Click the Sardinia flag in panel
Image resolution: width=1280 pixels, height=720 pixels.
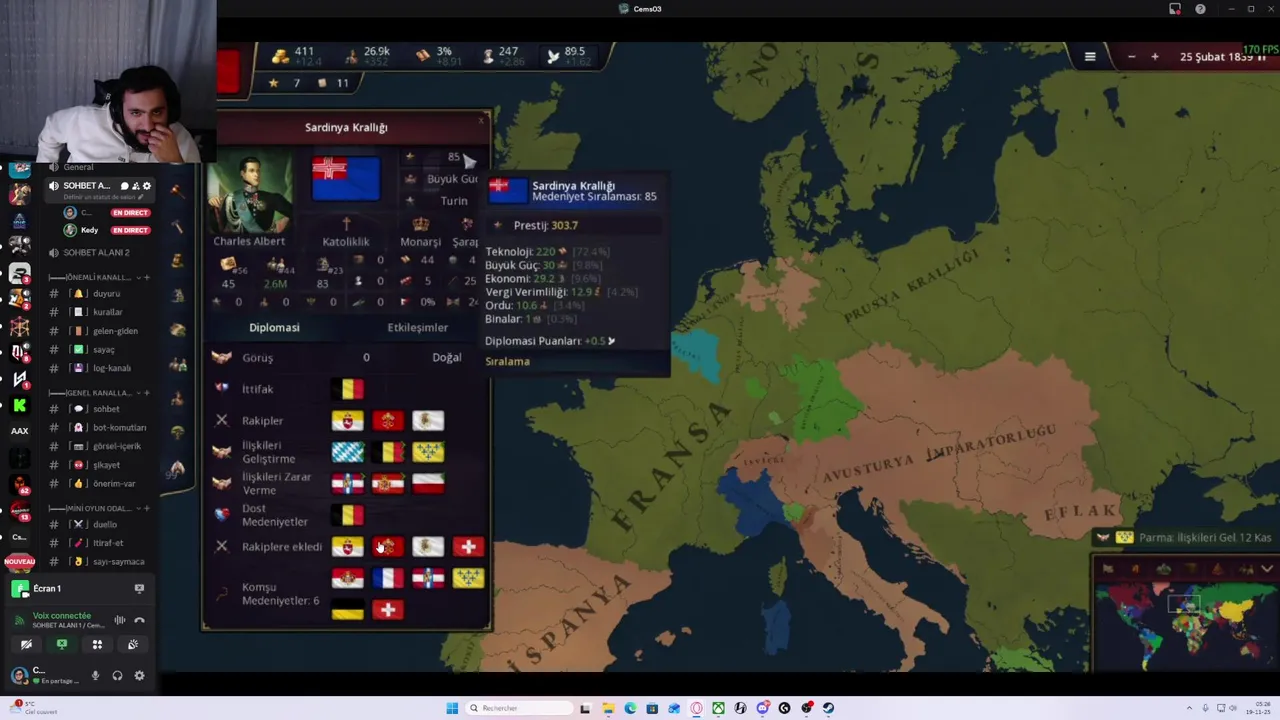346,179
